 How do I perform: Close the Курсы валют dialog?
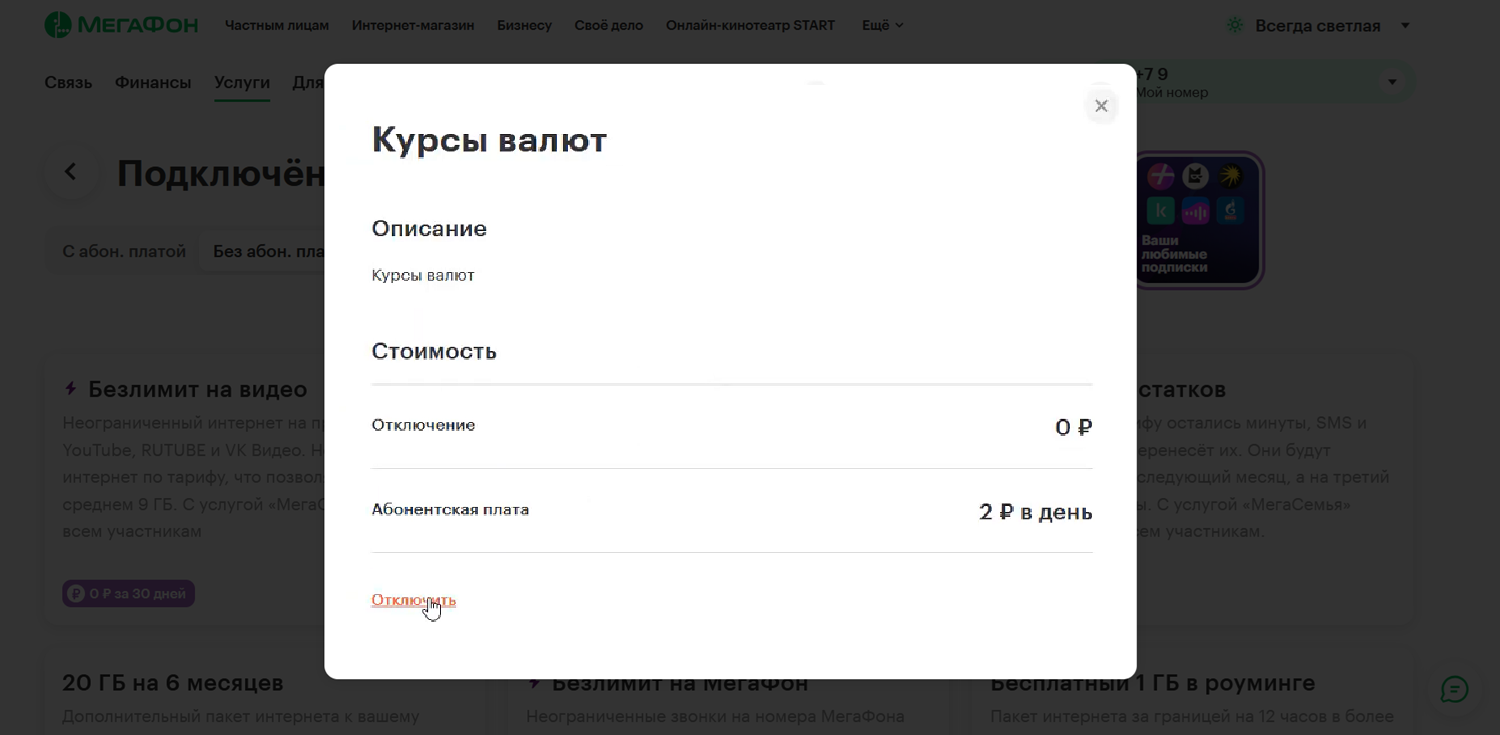[1101, 106]
